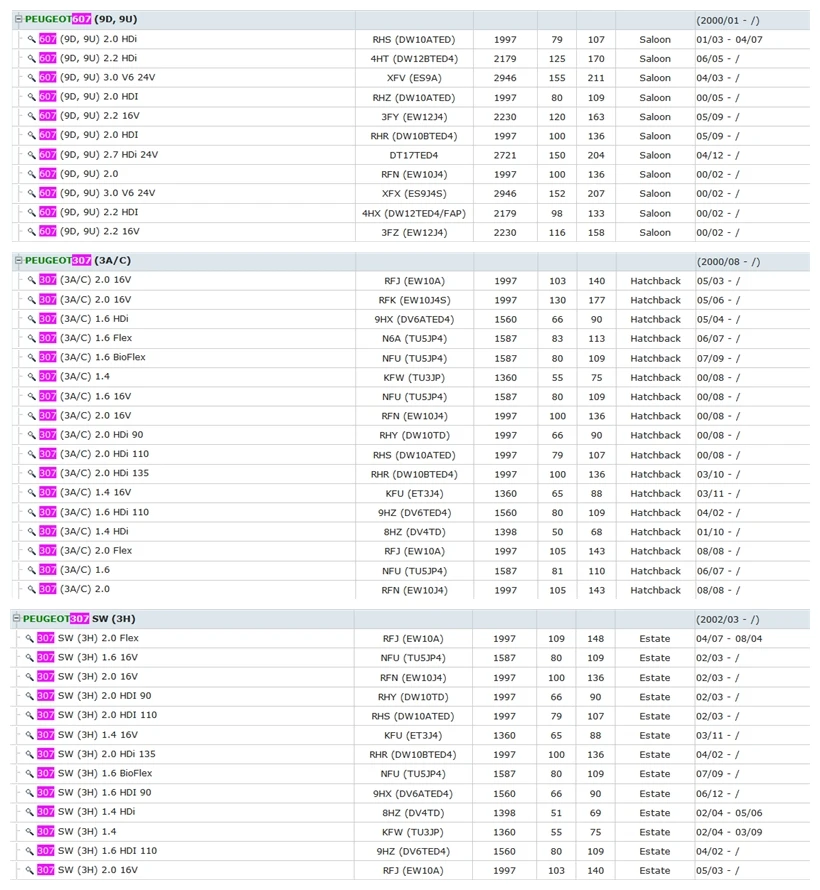Open 307 (3A/C) 2.0 HDi 110 entry
The image size is (820, 890).
[x=94, y=454]
